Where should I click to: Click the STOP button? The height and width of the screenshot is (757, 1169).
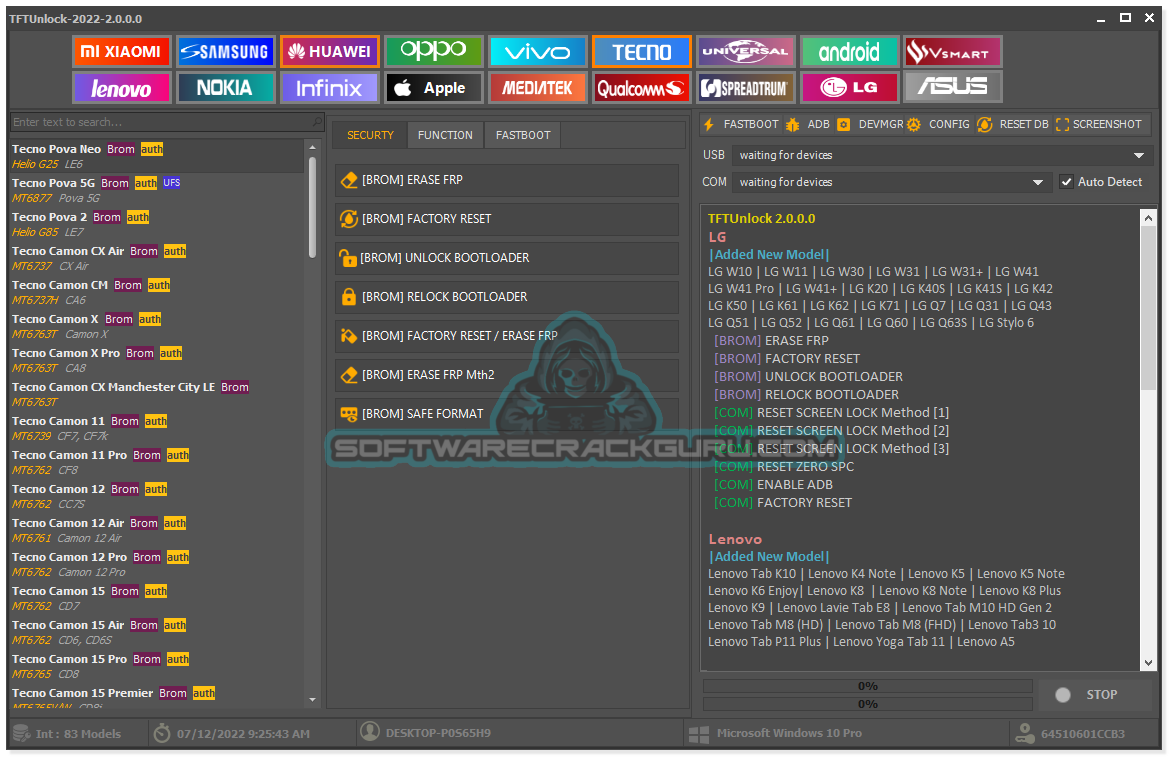pyautogui.click(x=1094, y=694)
